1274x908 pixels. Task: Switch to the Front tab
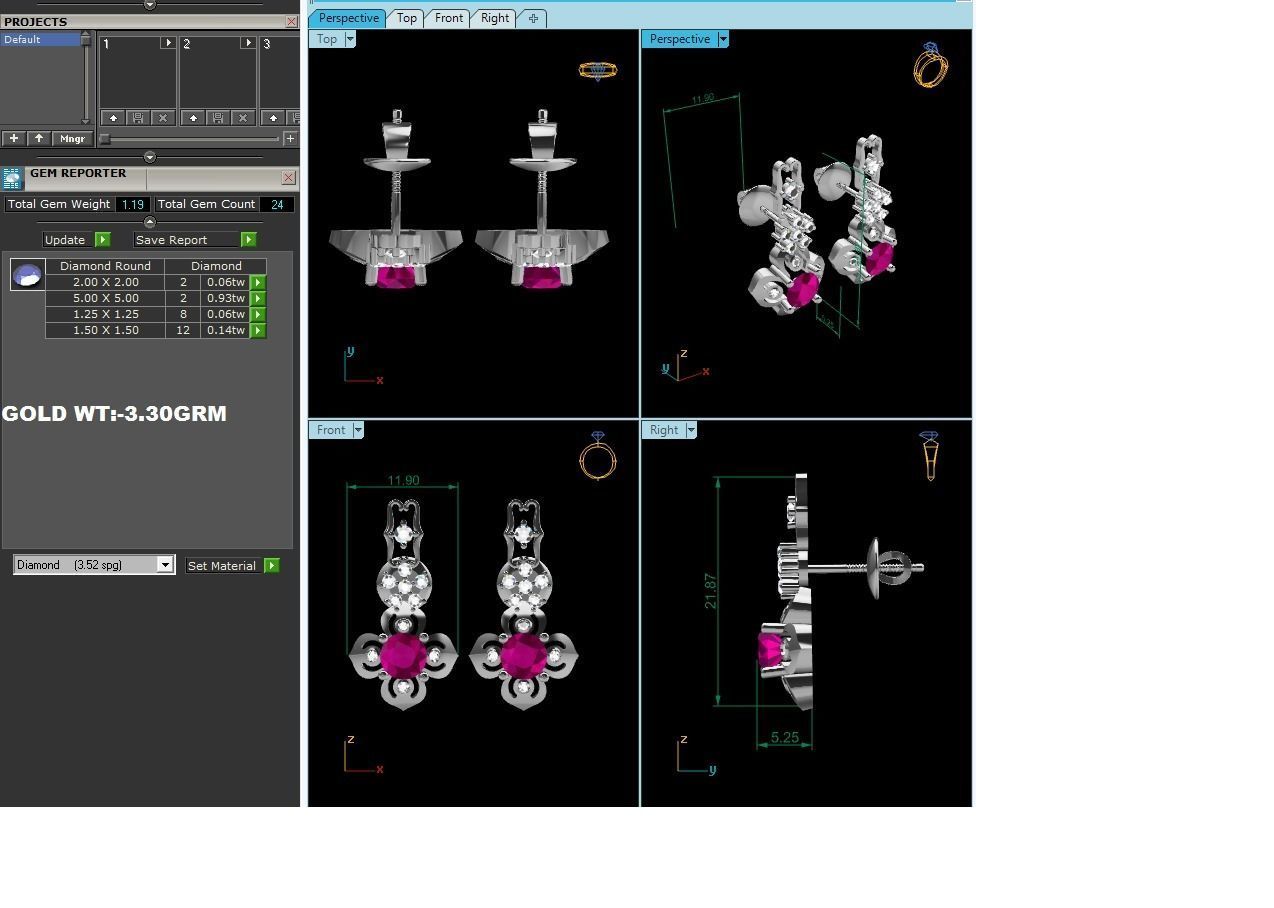pos(449,18)
